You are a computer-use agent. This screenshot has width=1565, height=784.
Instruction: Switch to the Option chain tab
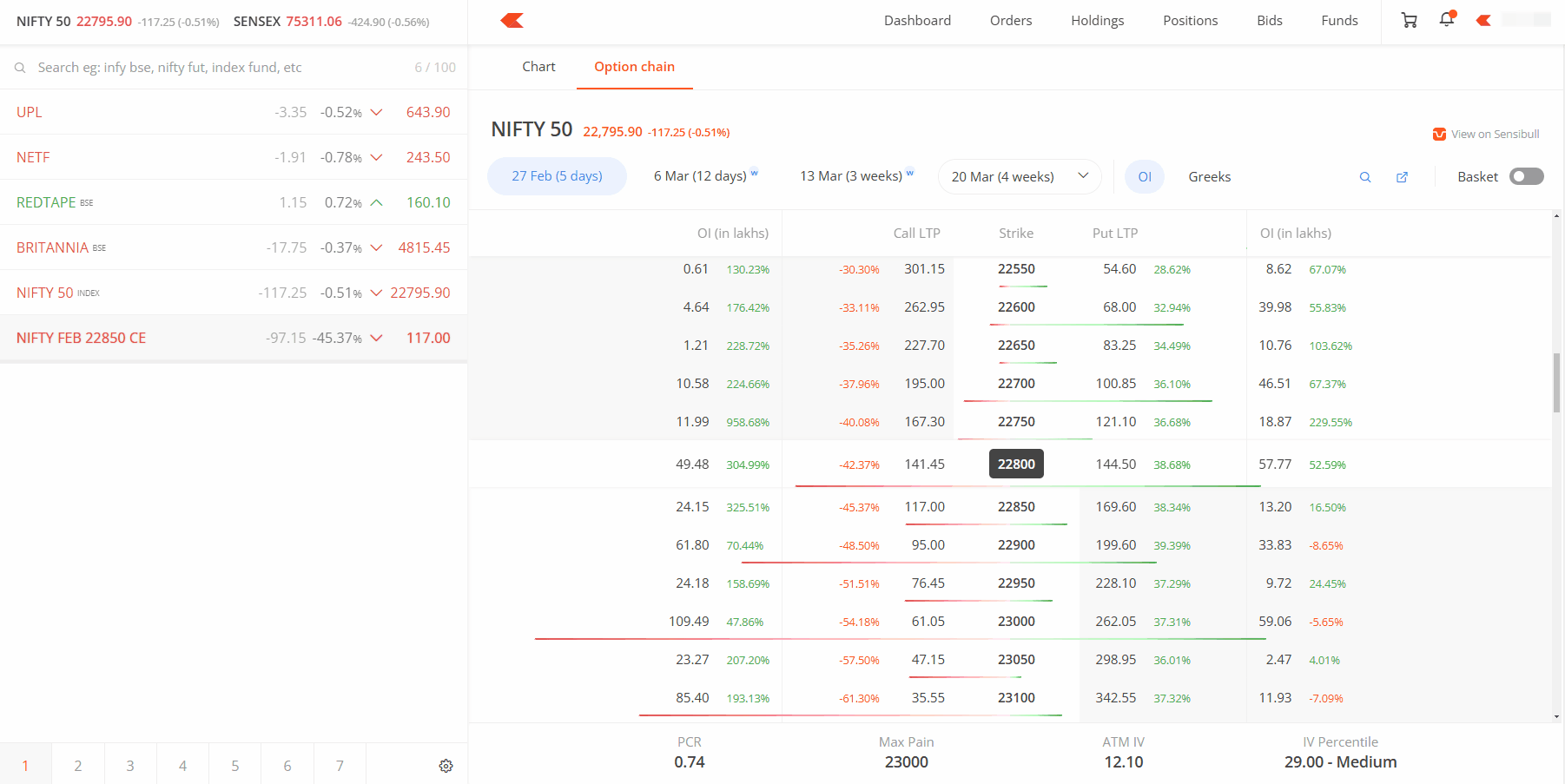click(x=634, y=67)
